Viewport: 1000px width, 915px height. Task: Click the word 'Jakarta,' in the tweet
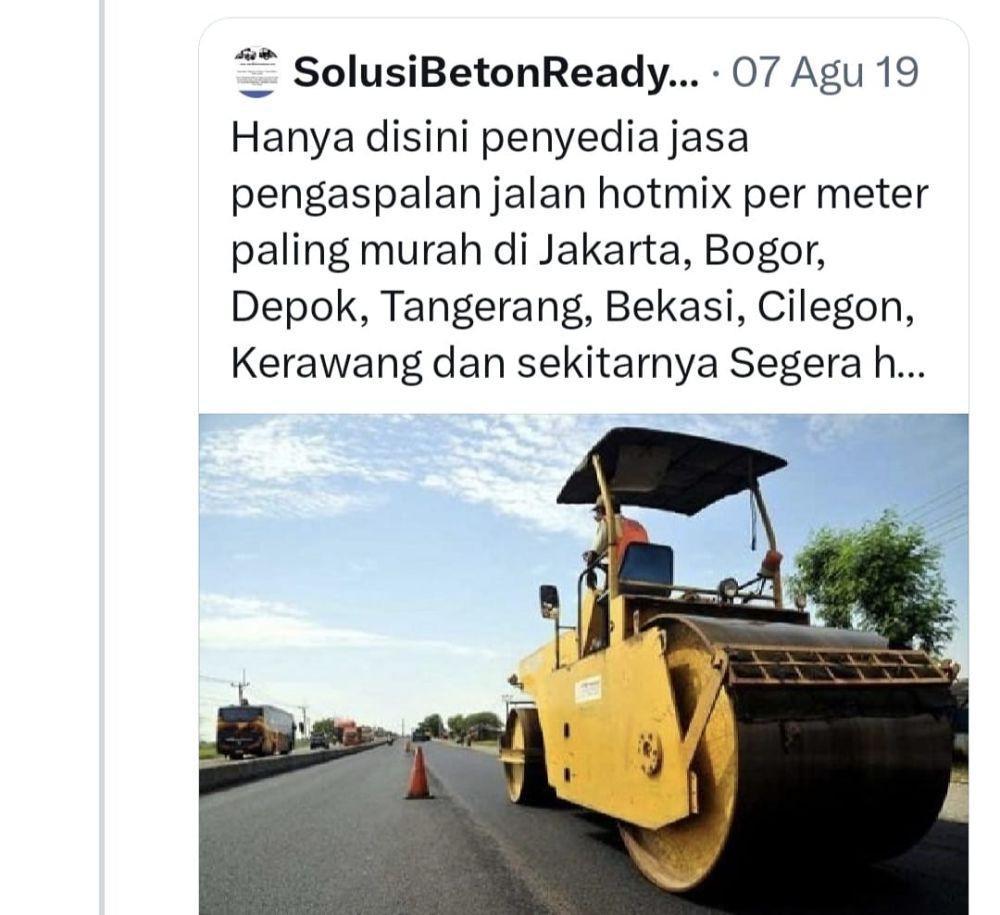[617, 251]
